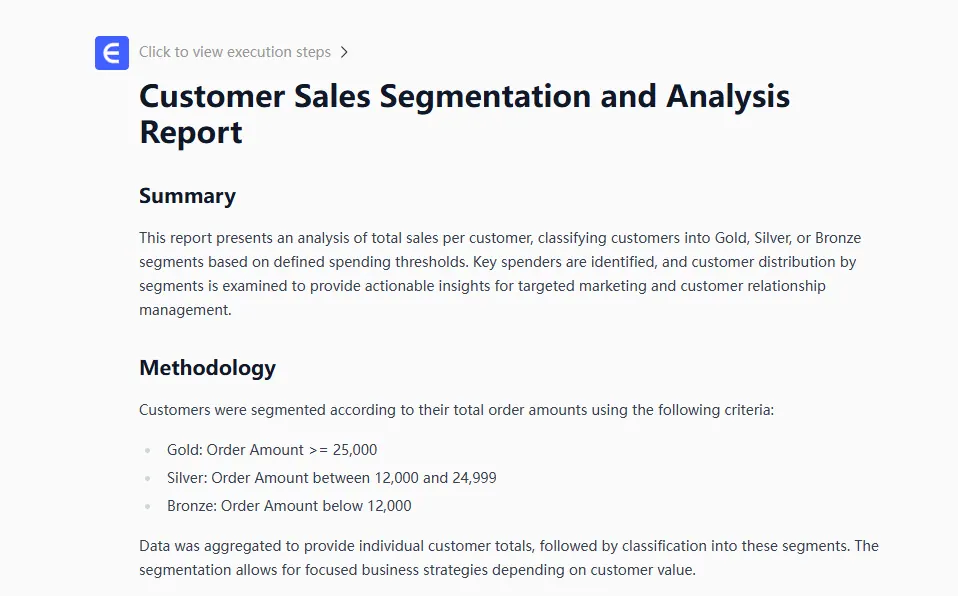This screenshot has height=596, width=958.
Task: Click the word 'management.' ending the Summary paragraph
Action: [x=185, y=310]
